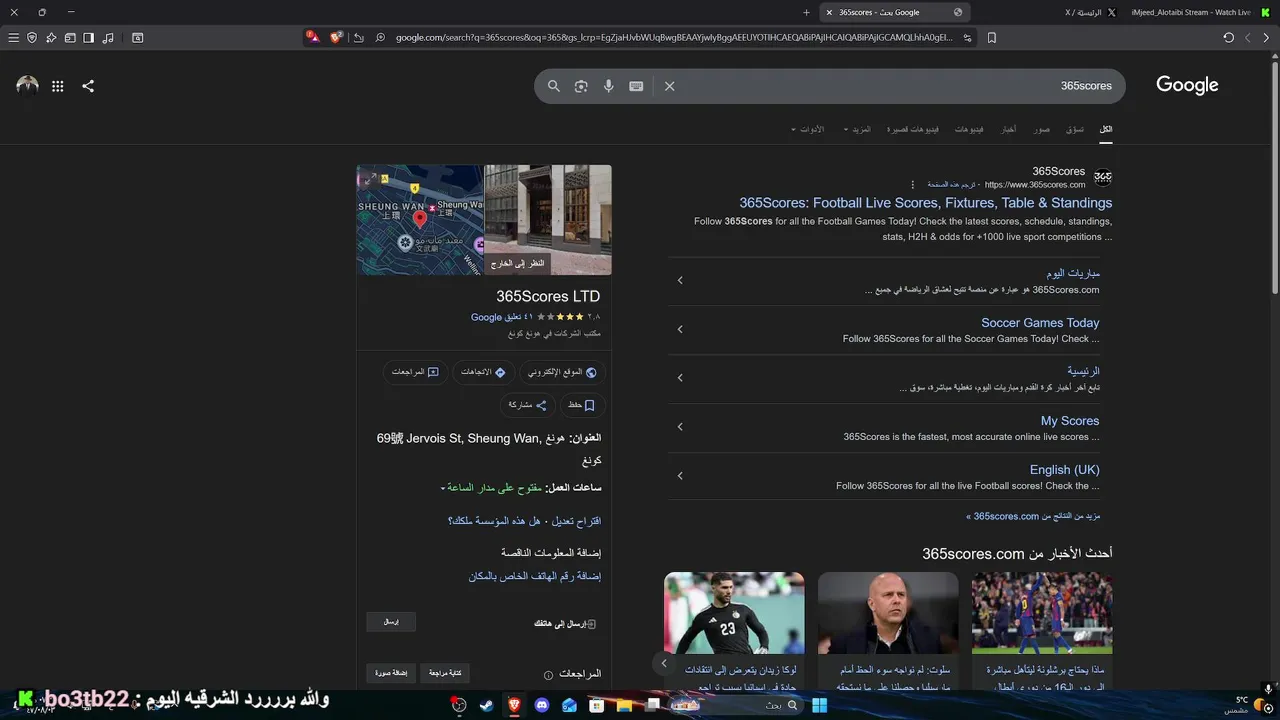Expand the الرئيسية sitelink chevron
1280x720 pixels.
(x=680, y=378)
